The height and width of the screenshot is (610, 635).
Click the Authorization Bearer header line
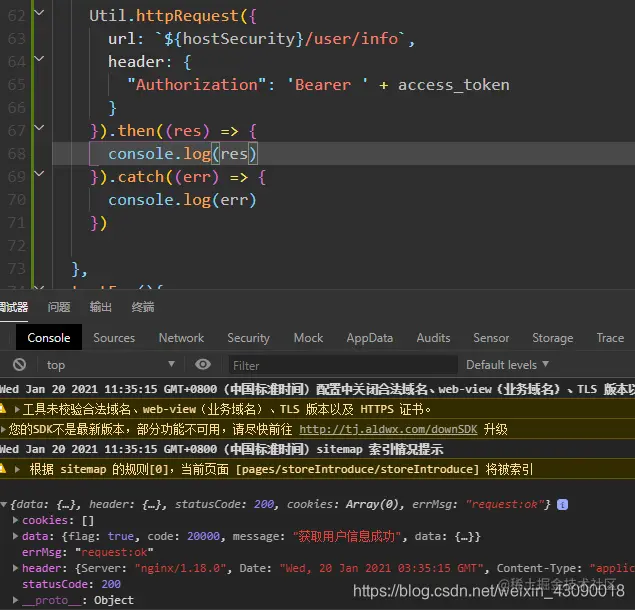coord(318,85)
